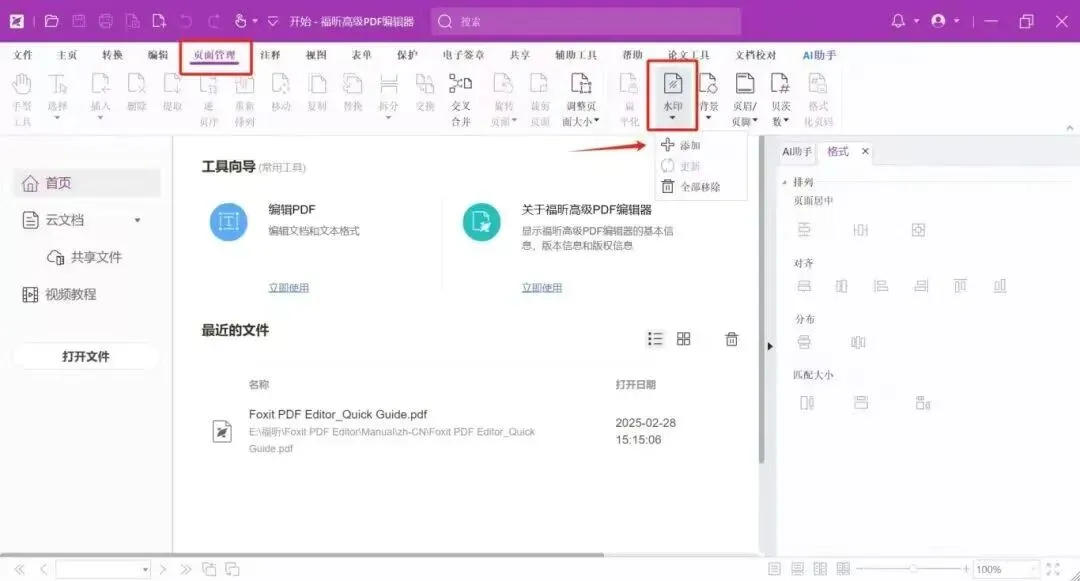Click 立即使用 link under 编辑PDF
Screen dimensions: 1080x581
point(289,288)
